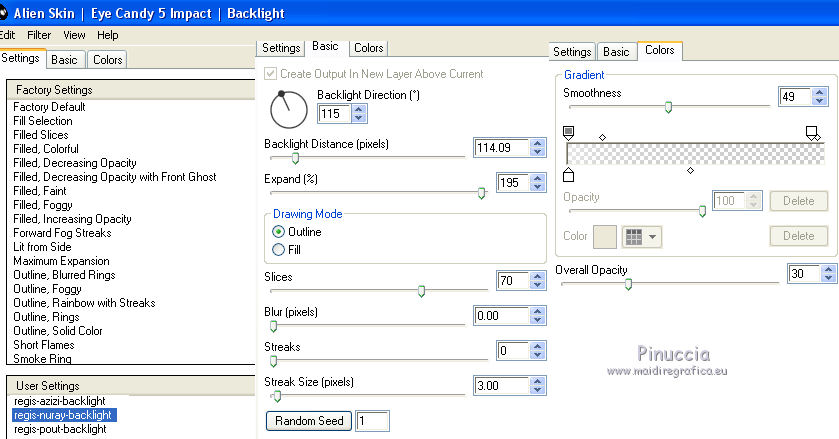Viewport: 839px width, 439px height.
Task: Select Filled Slices preset
Action: 41,135
